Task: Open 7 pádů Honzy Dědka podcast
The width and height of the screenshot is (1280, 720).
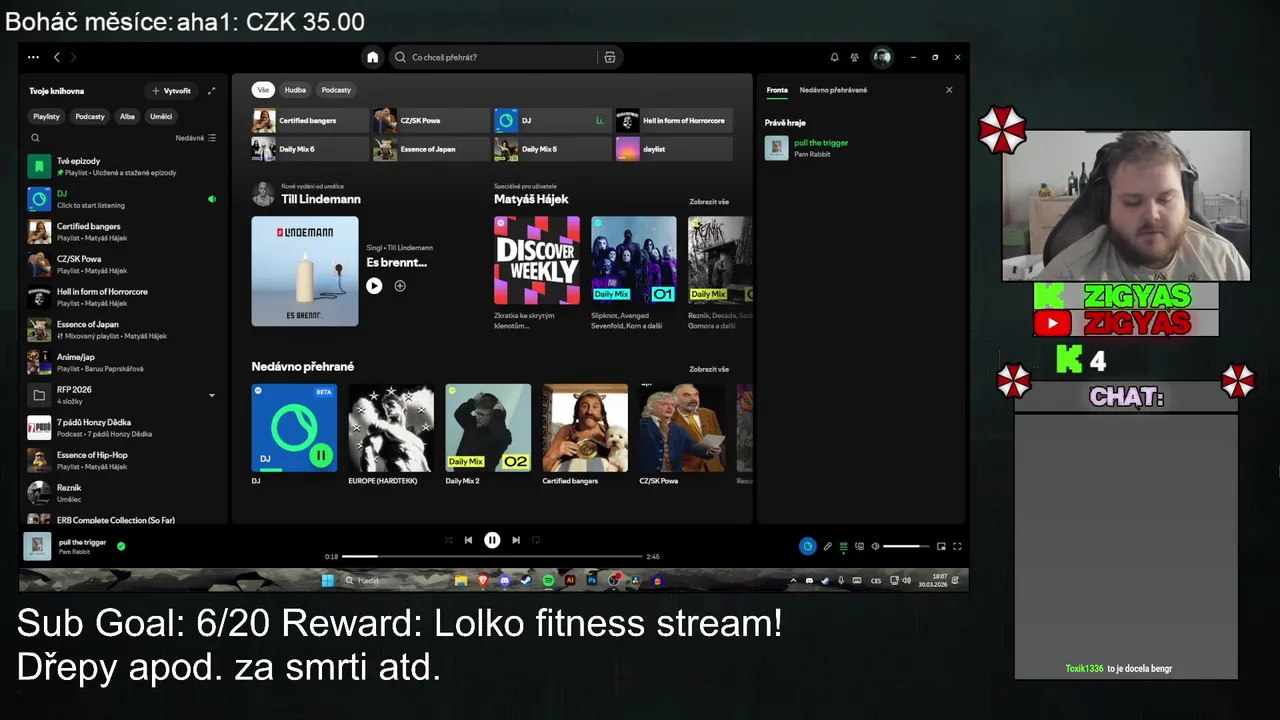Action: (x=122, y=428)
